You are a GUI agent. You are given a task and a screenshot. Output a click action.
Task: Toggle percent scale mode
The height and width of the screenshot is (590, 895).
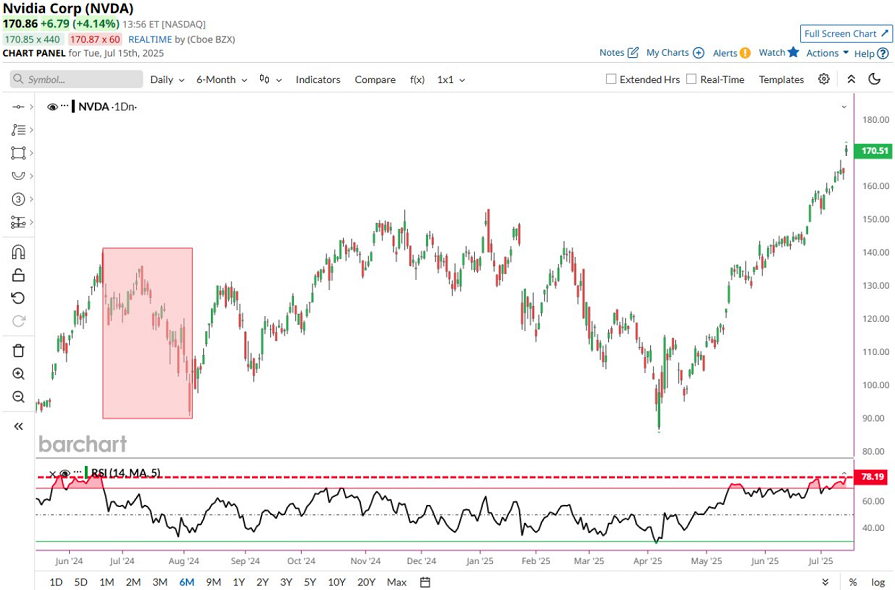point(853,582)
